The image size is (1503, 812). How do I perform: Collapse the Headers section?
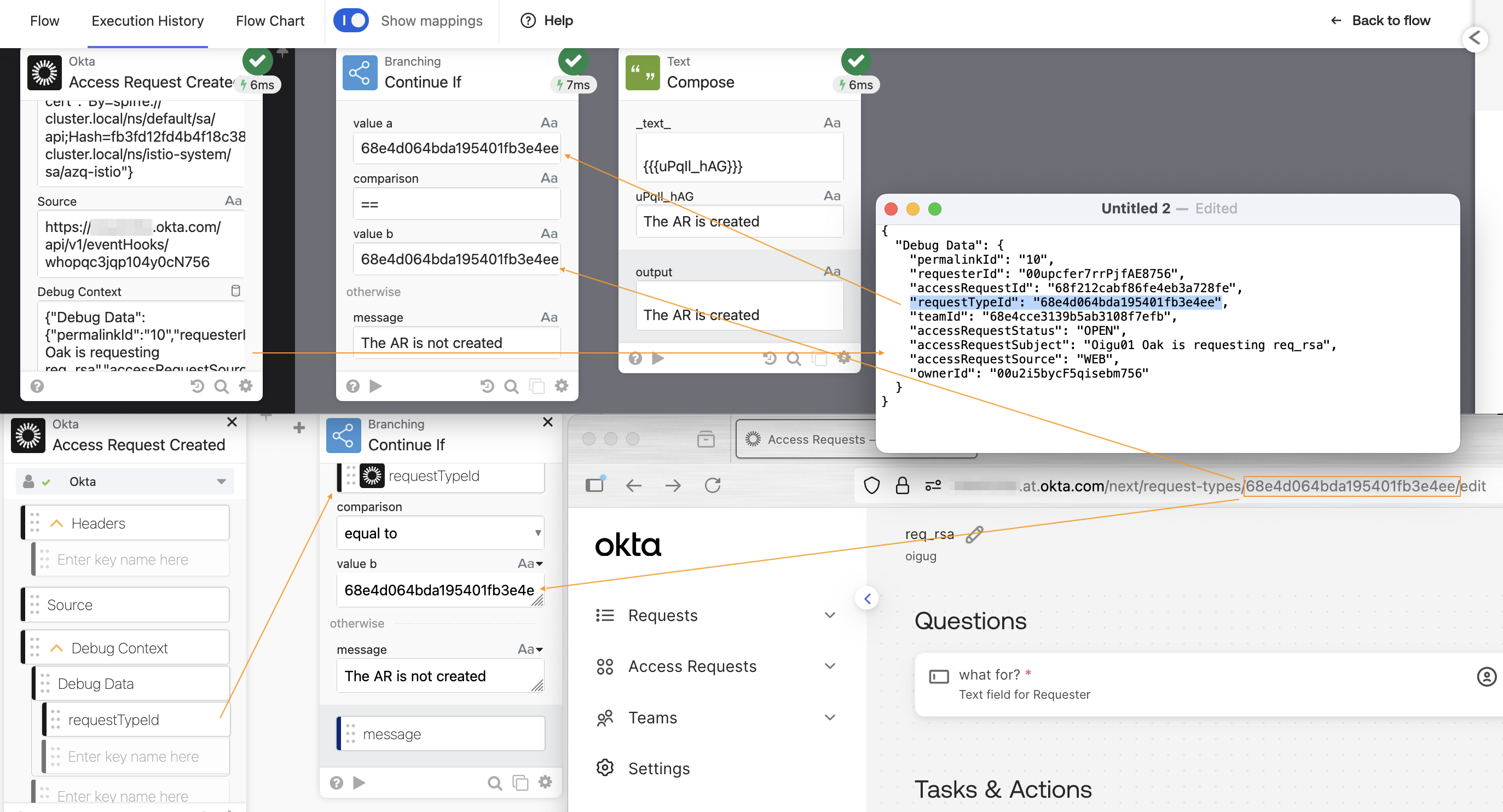click(x=56, y=523)
